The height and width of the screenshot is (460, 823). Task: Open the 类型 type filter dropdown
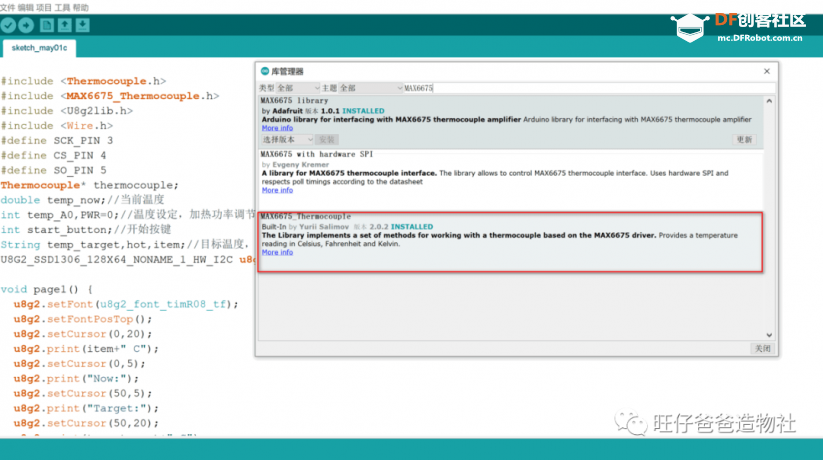point(298,88)
